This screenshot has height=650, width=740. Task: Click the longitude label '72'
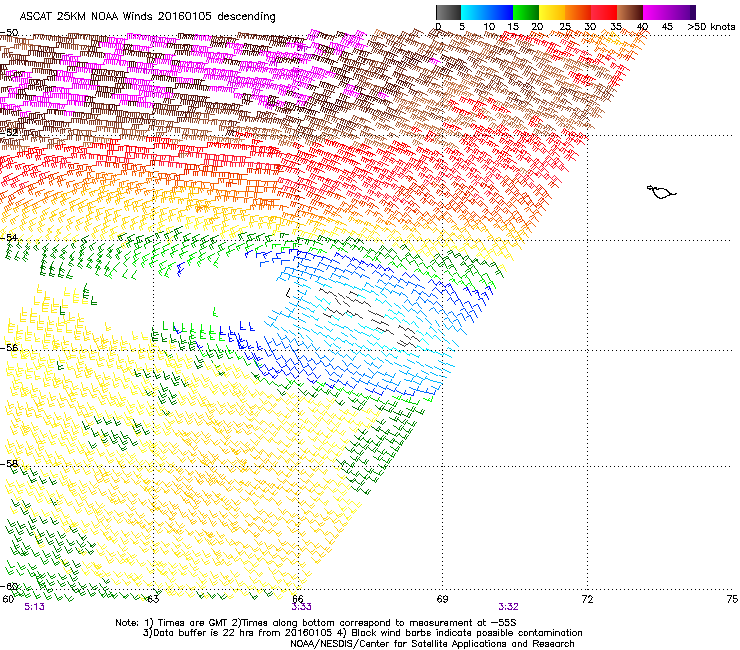[587, 599]
